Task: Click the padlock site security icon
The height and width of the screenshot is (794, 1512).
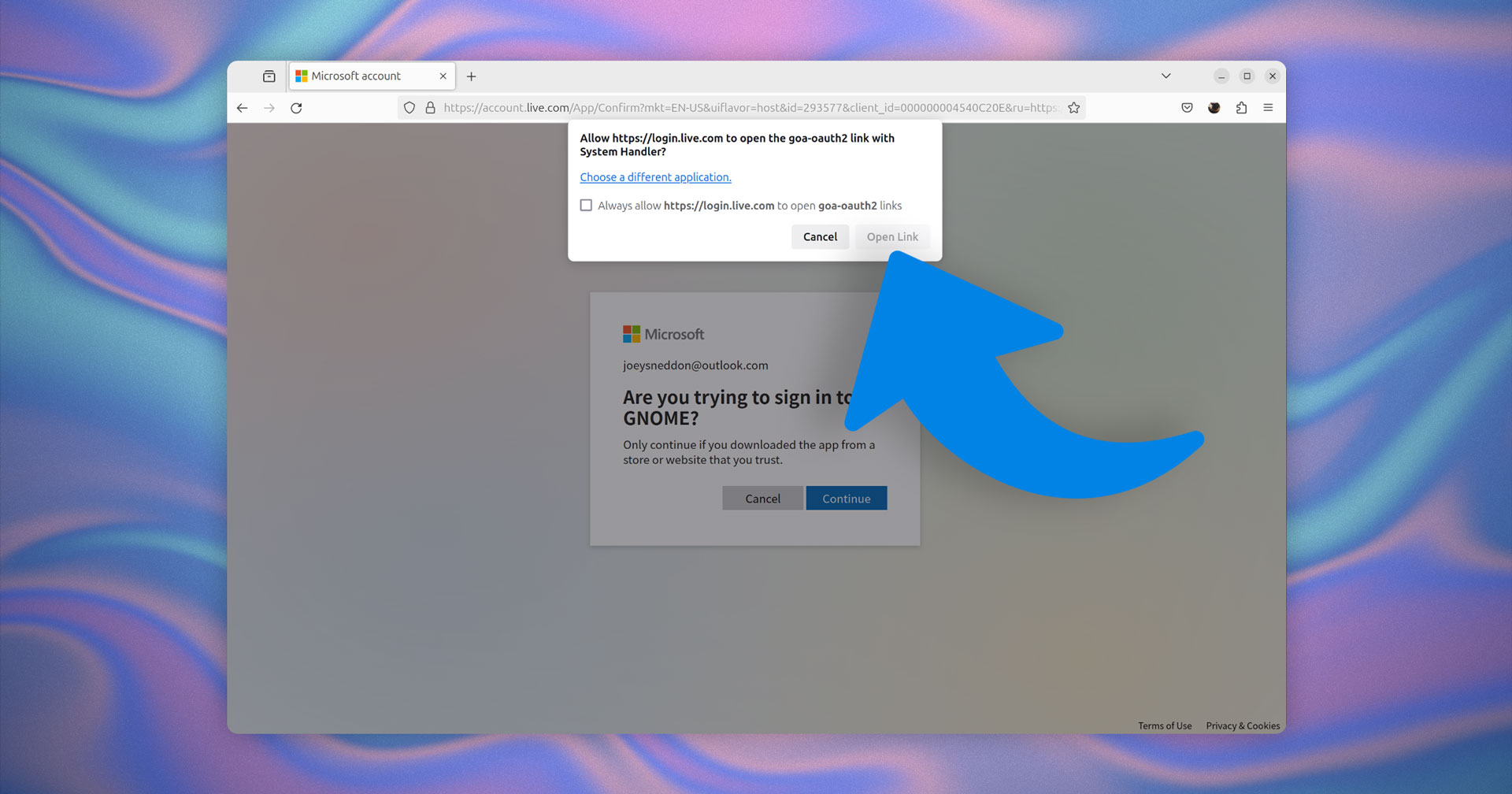Action: coord(431,108)
